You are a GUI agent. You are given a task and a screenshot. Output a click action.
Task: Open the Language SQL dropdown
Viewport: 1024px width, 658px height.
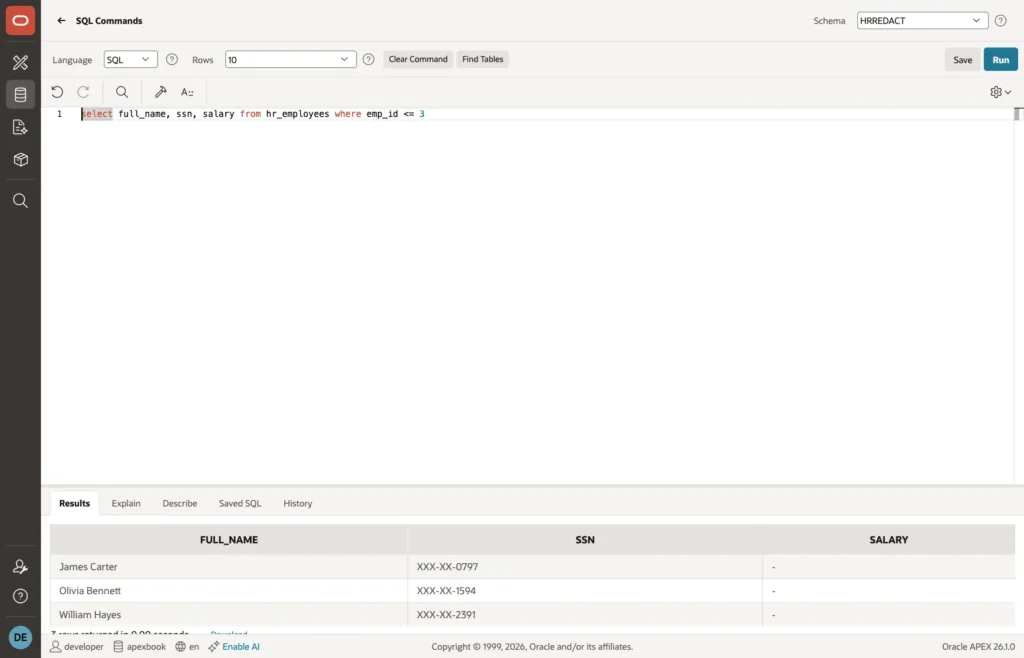[131, 59]
